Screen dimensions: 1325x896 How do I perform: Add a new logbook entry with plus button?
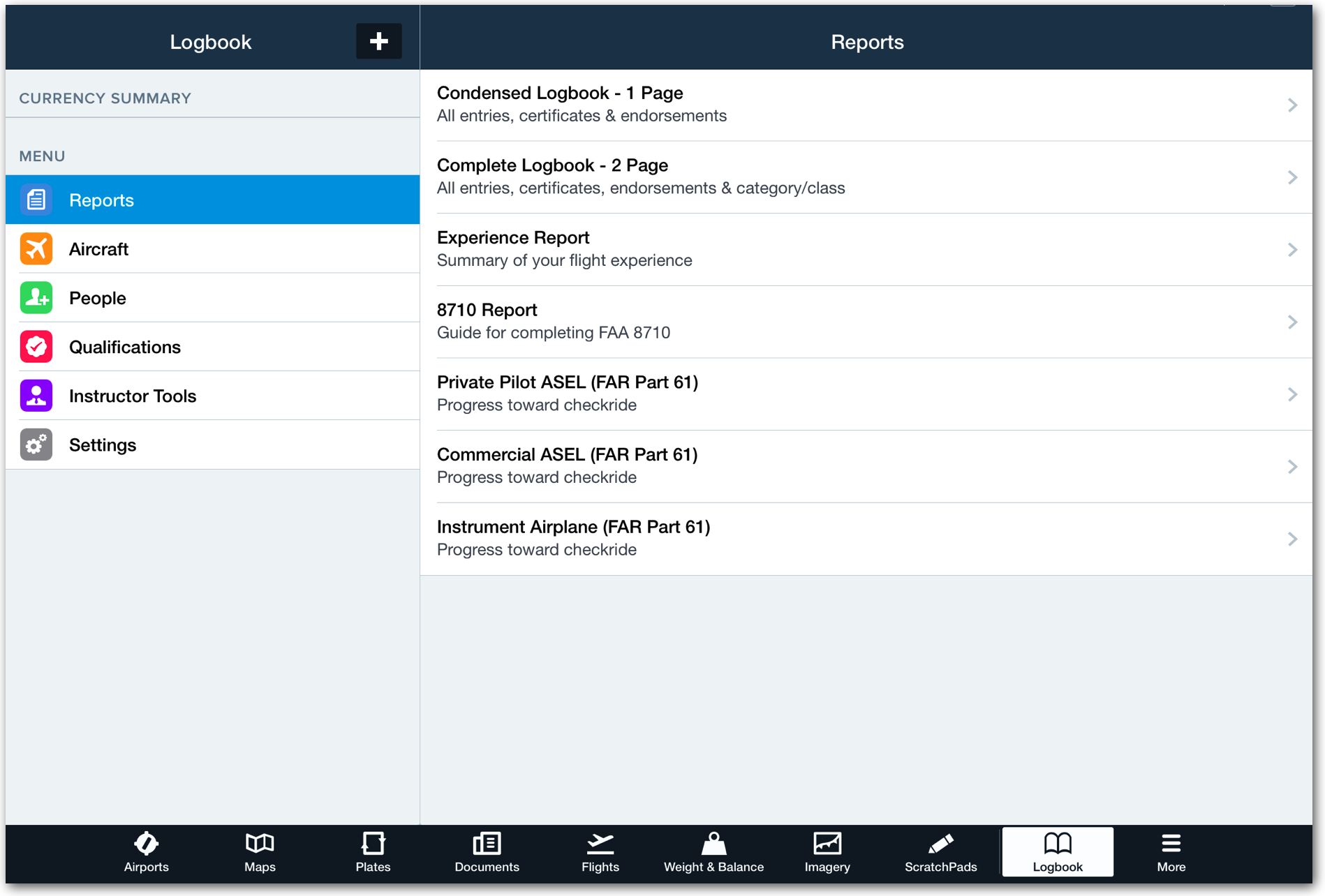coord(378,41)
